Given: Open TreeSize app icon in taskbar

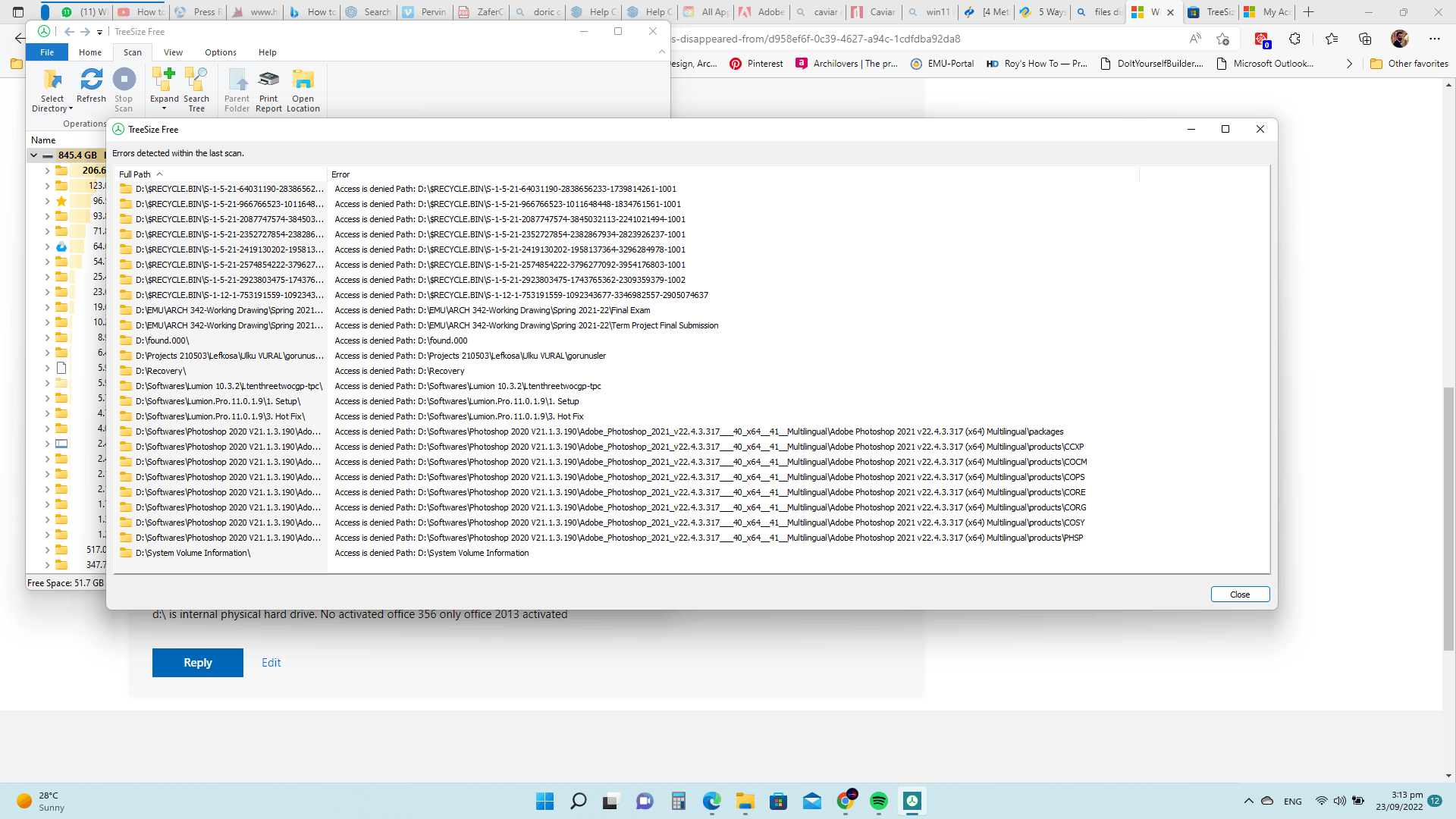Looking at the screenshot, I should click(912, 802).
